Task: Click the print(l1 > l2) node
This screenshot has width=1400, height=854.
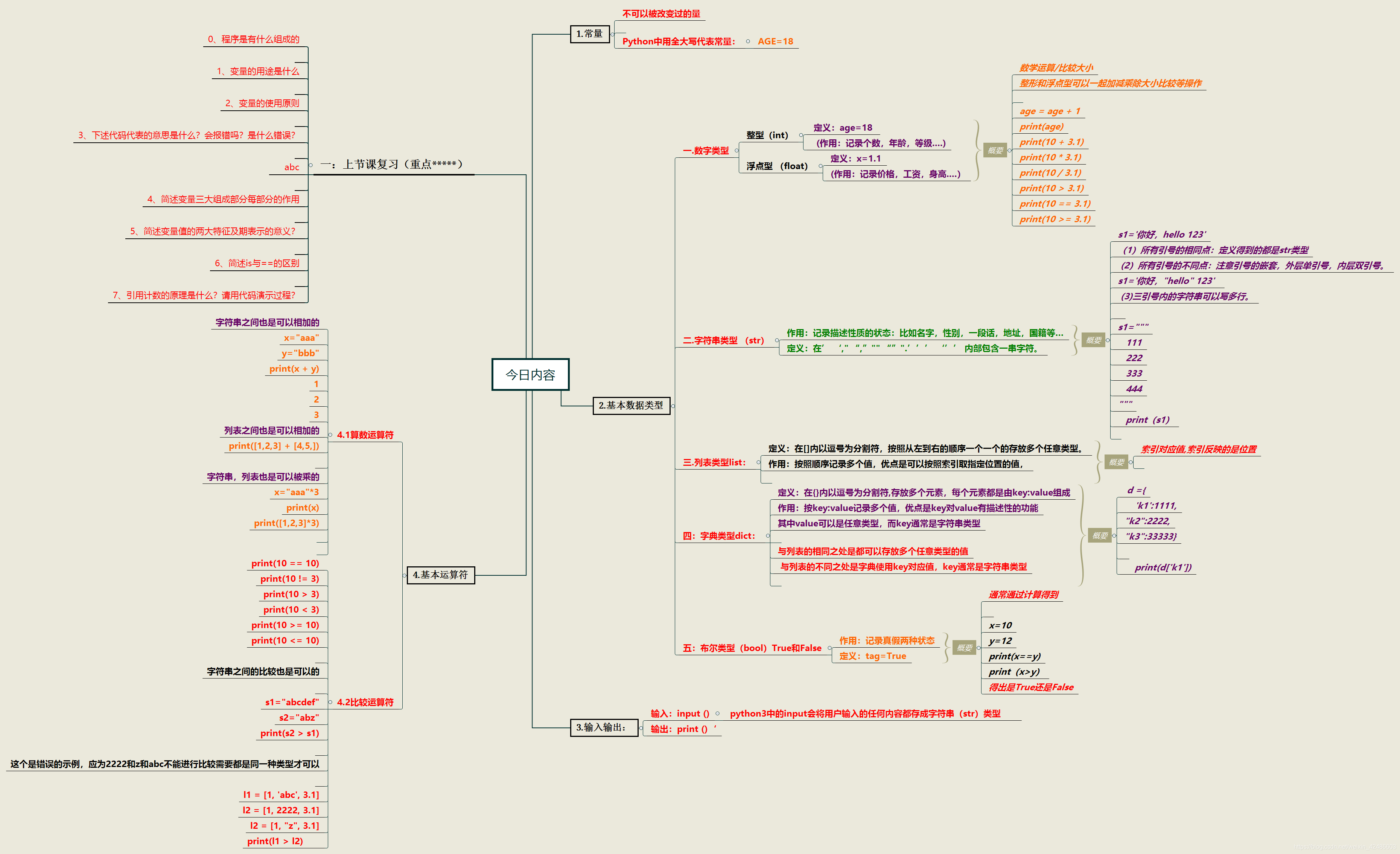Action: (x=275, y=841)
